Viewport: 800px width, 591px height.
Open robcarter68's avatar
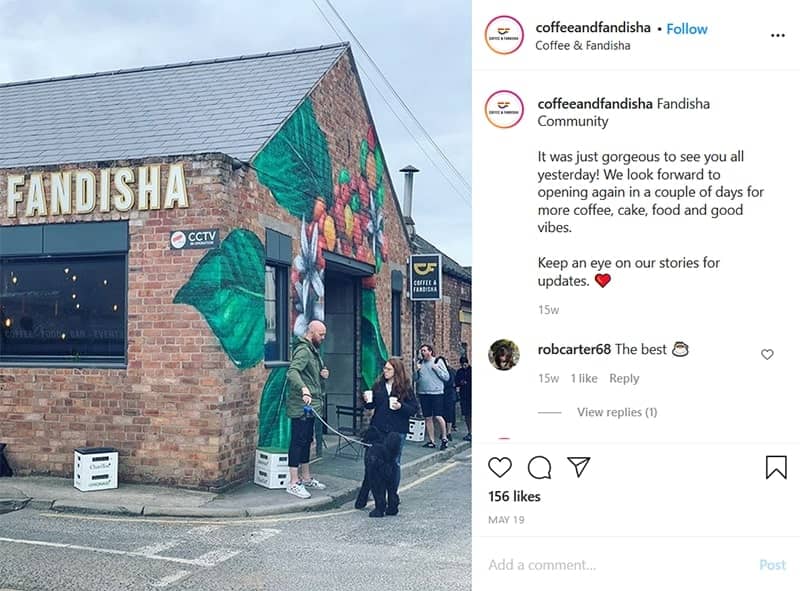click(x=504, y=354)
